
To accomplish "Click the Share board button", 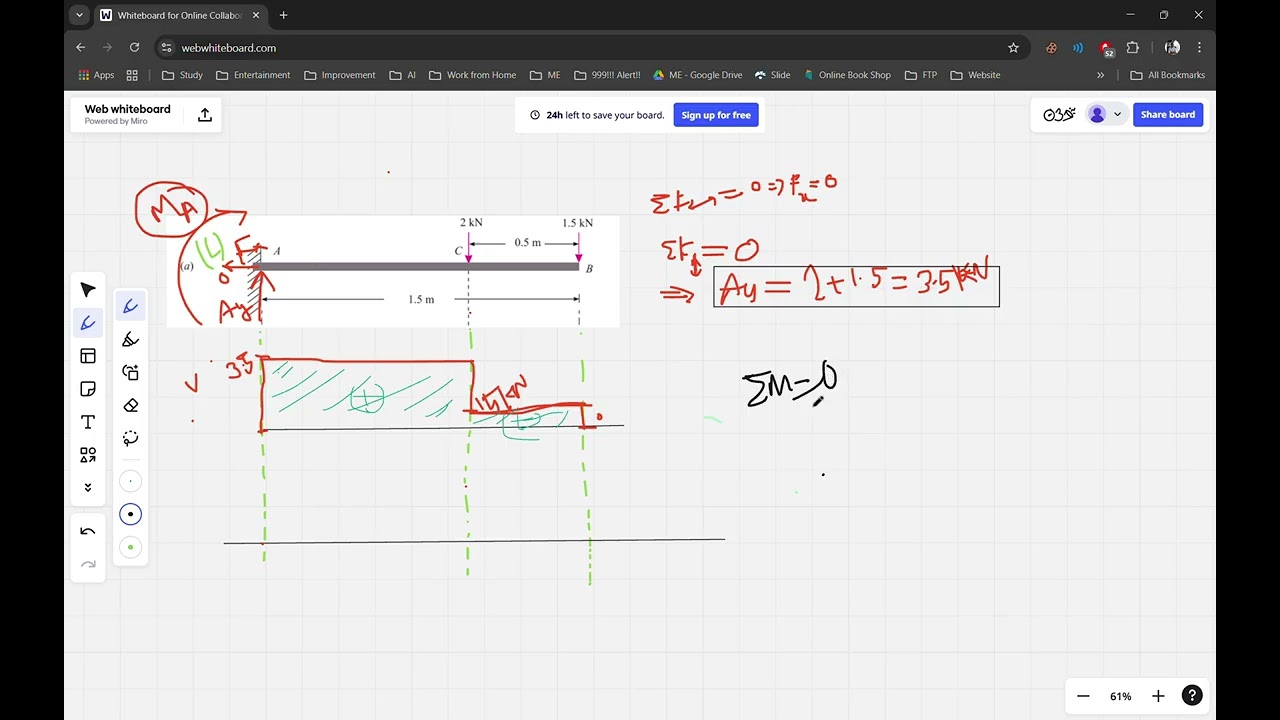I will tap(1168, 115).
